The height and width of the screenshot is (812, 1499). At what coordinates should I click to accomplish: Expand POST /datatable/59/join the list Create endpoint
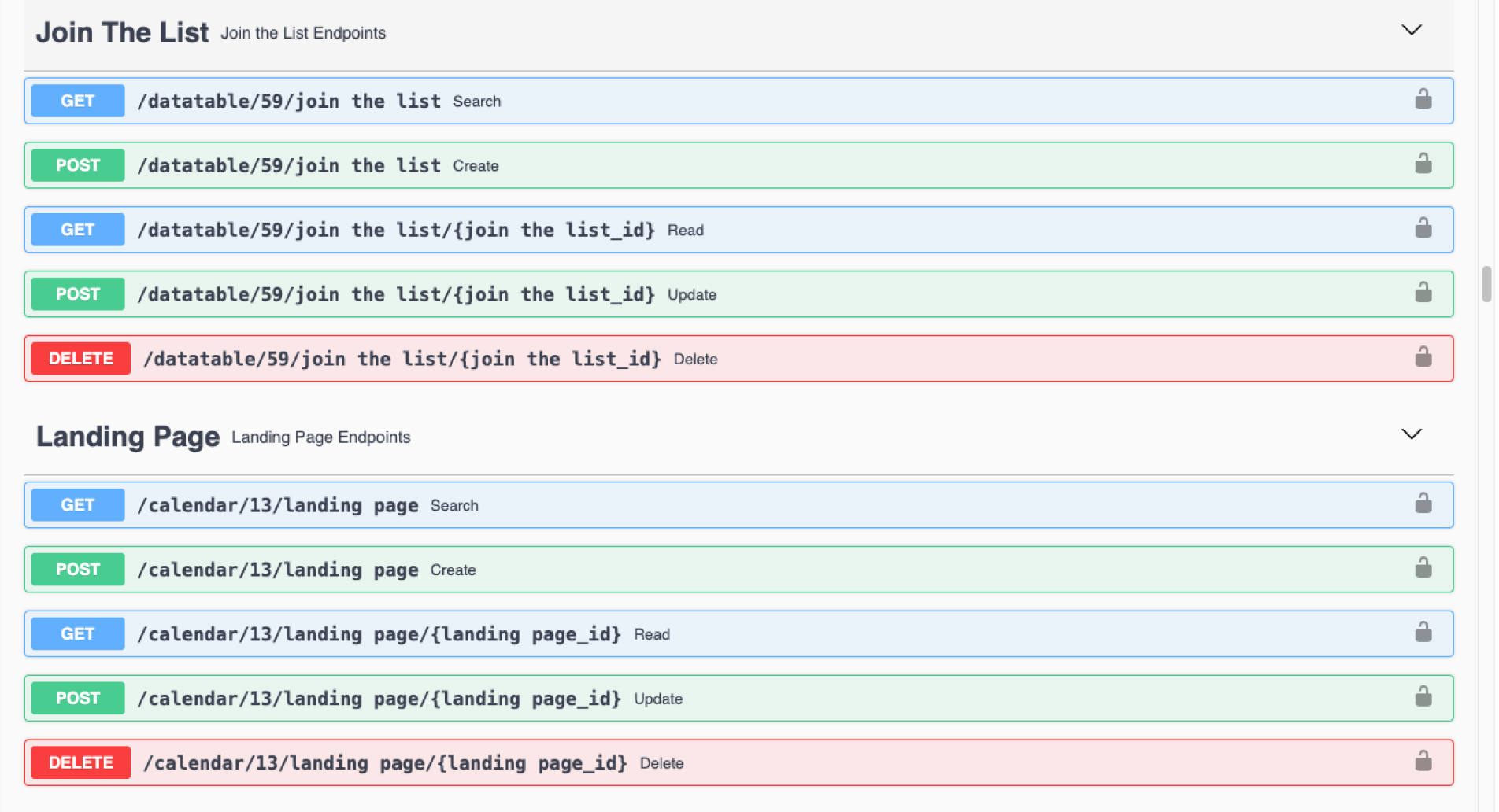[x=738, y=165]
